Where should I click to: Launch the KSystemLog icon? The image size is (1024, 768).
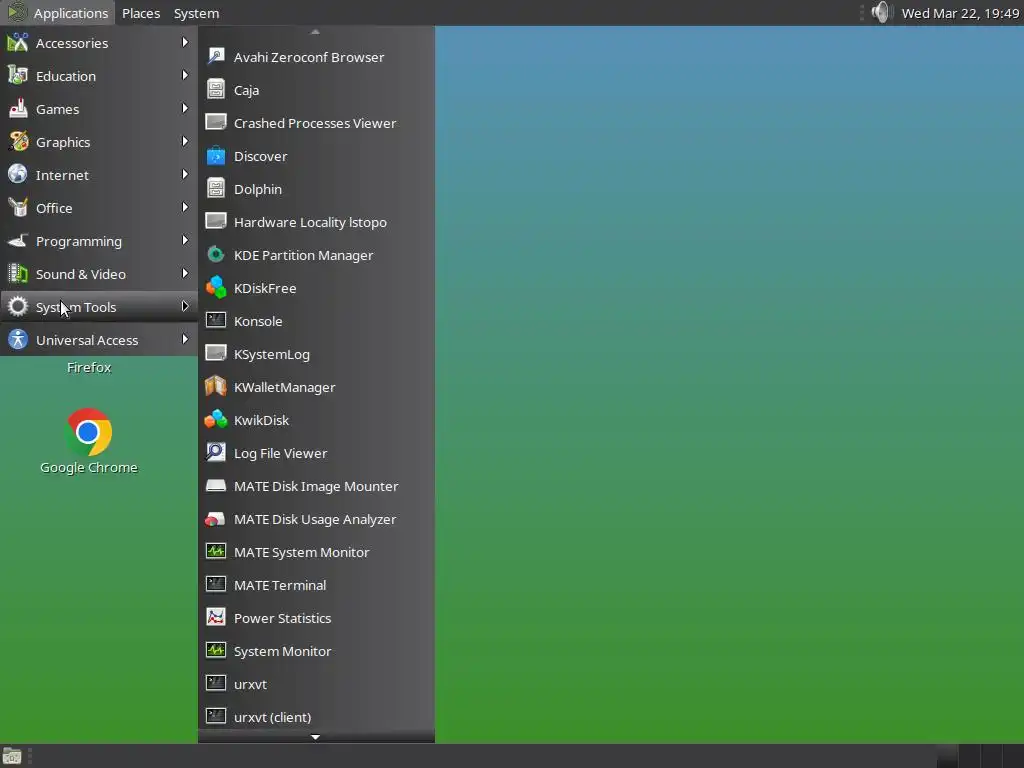click(216, 353)
